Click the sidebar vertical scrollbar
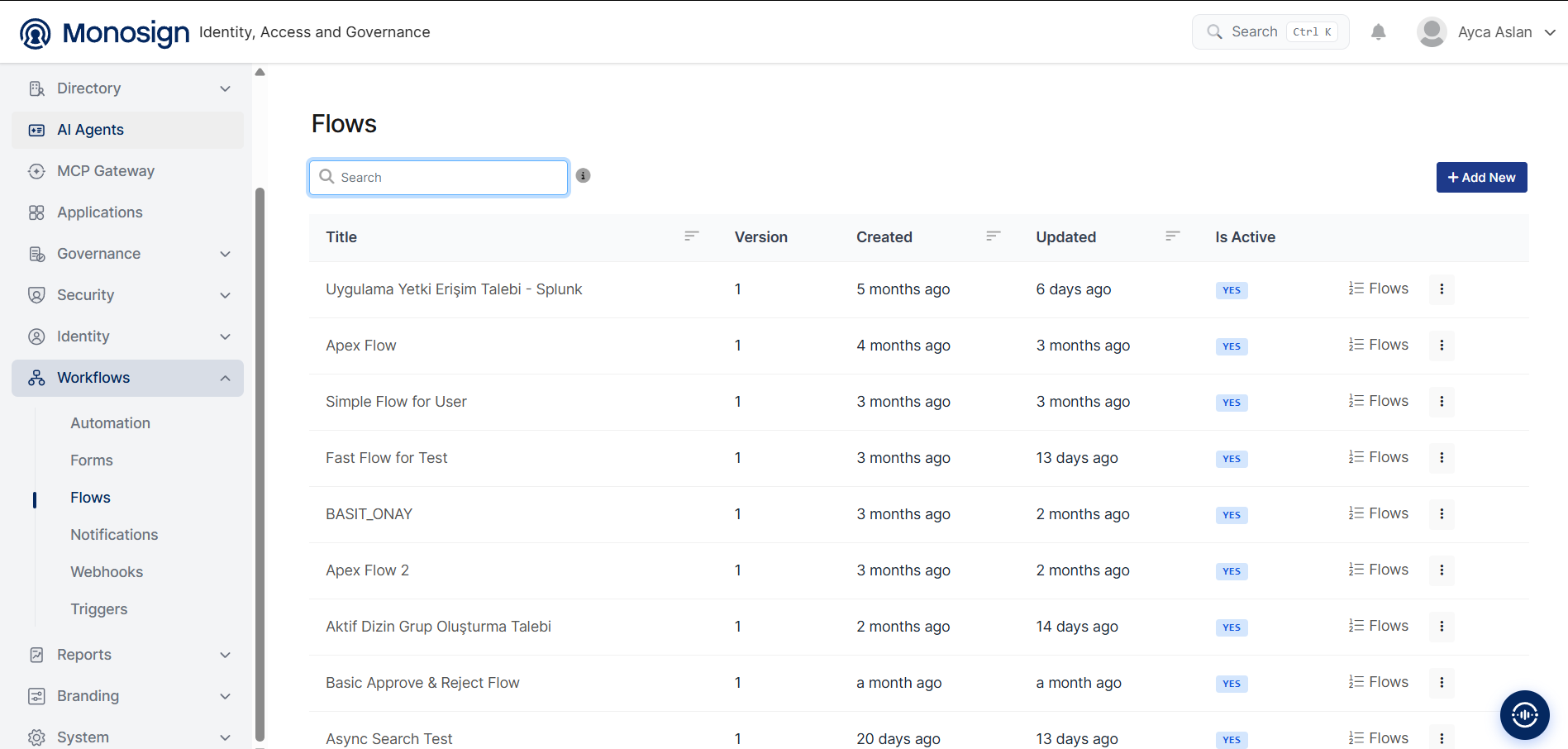Image resolution: width=1568 pixels, height=749 pixels. coord(260,463)
